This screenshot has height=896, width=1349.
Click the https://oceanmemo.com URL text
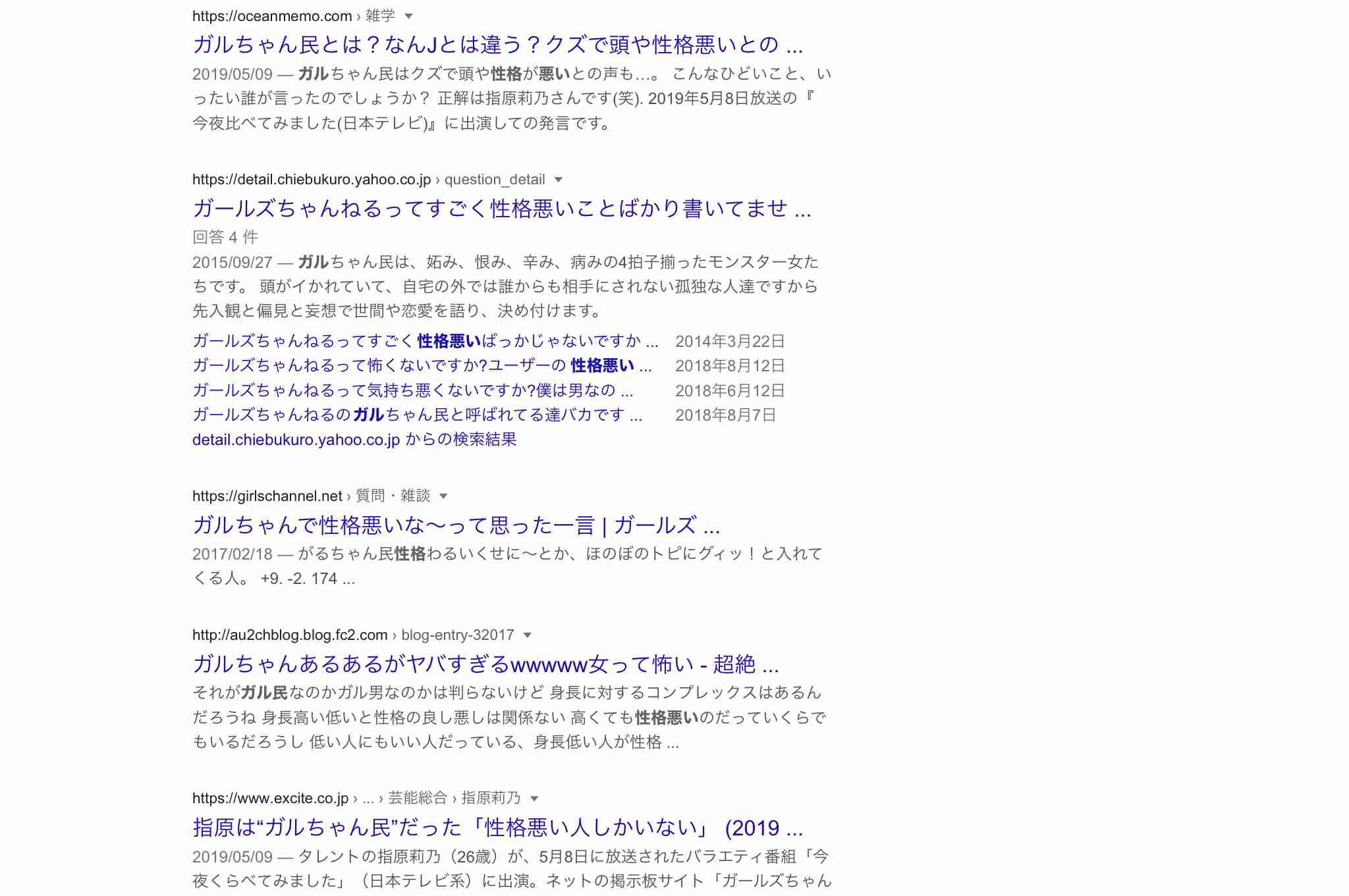click(x=272, y=16)
